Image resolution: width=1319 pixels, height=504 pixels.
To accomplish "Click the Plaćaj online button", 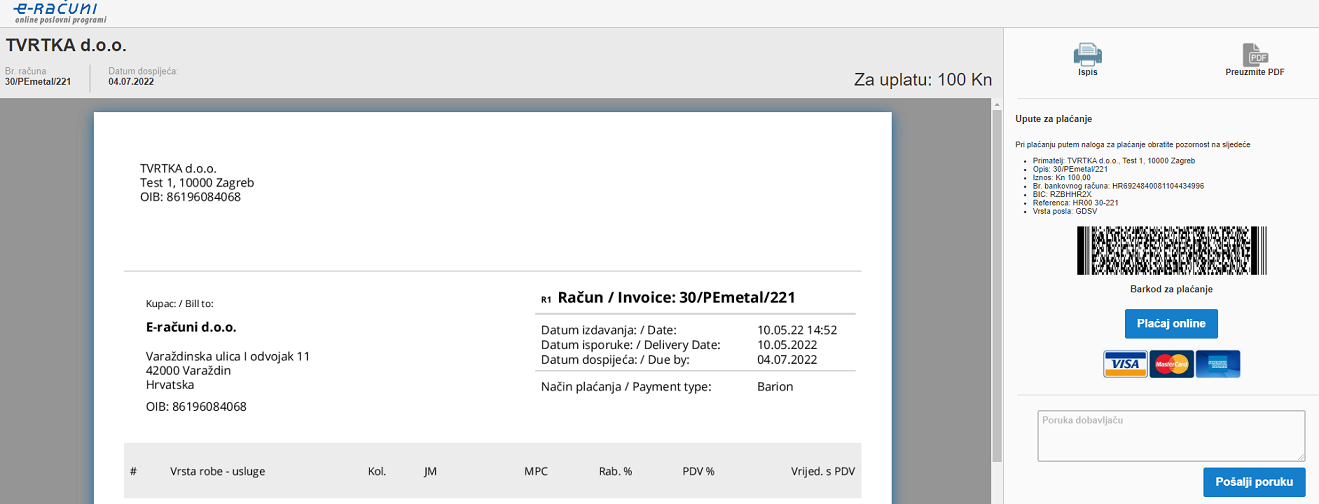I will [x=1171, y=324].
